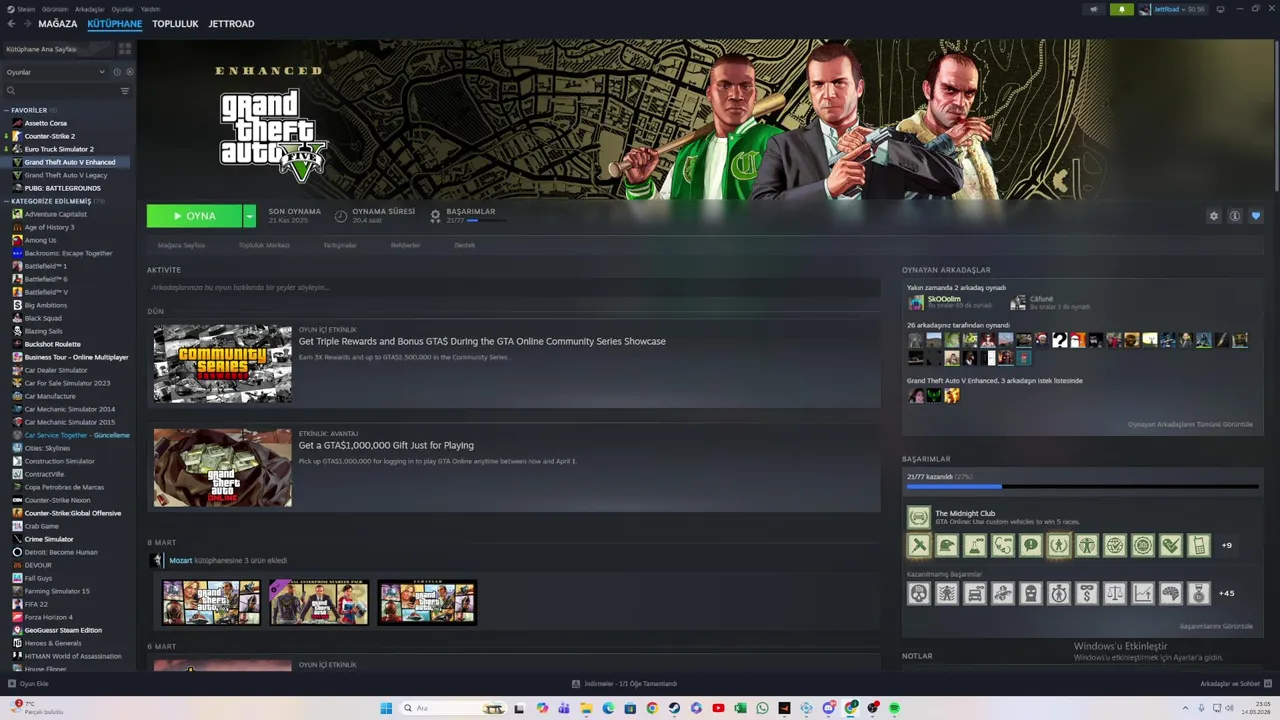This screenshot has height=720, width=1280.
Task: Open Destek game link
Action: click(x=465, y=245)
